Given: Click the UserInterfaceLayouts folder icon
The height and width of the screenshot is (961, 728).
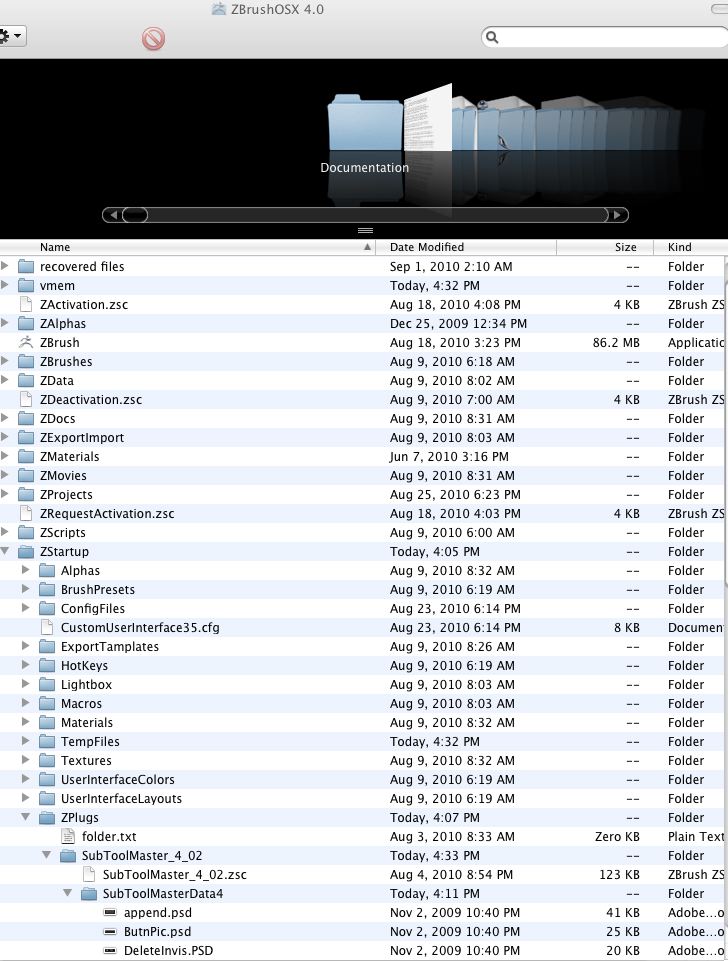Looking at the screenshot, I should tap(47, 799).
